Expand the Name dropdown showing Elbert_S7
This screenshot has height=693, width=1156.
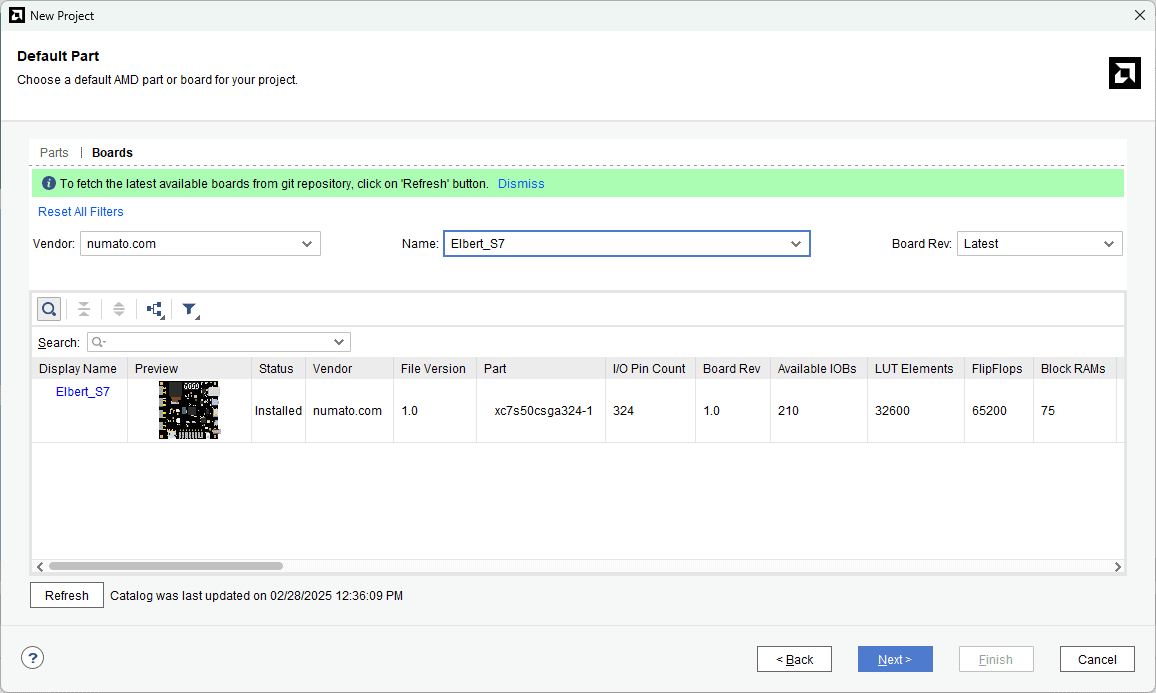(626, 244)
